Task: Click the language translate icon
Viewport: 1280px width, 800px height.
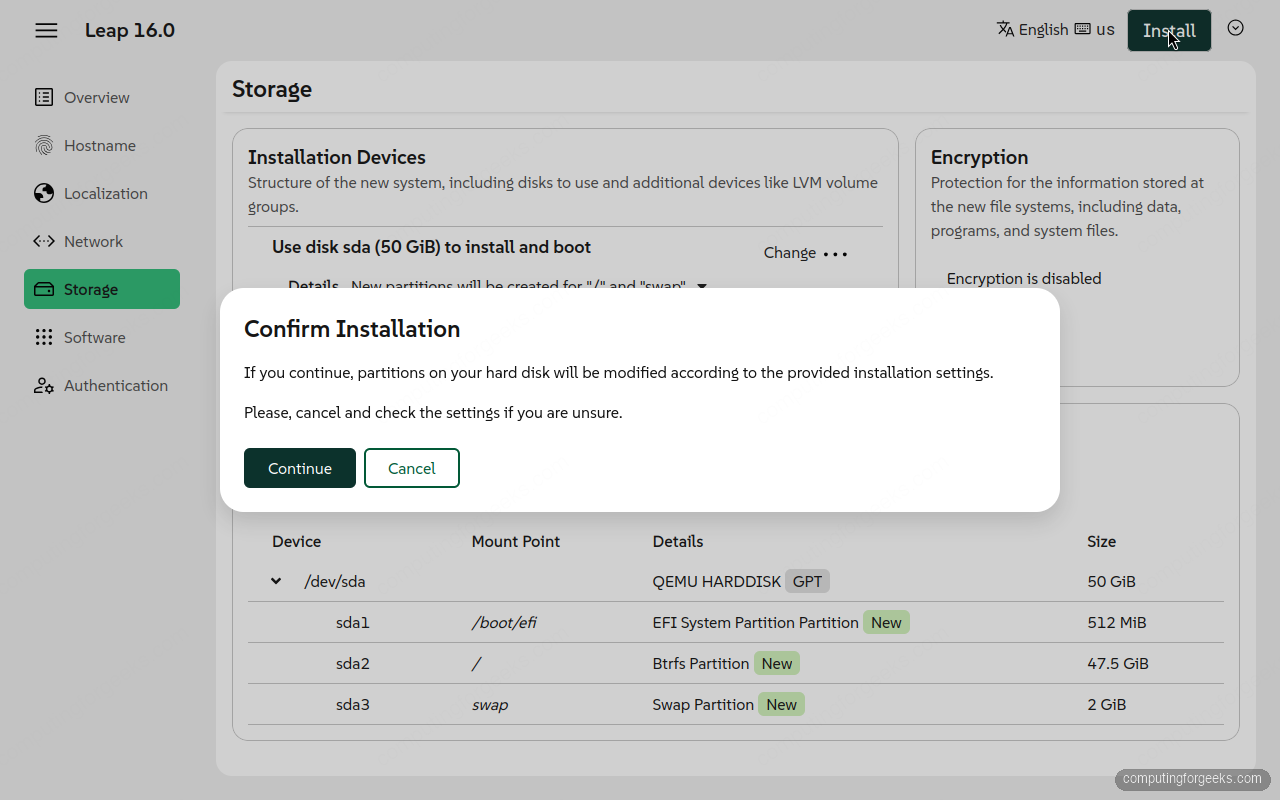Action: click(x=1006, y=29)
